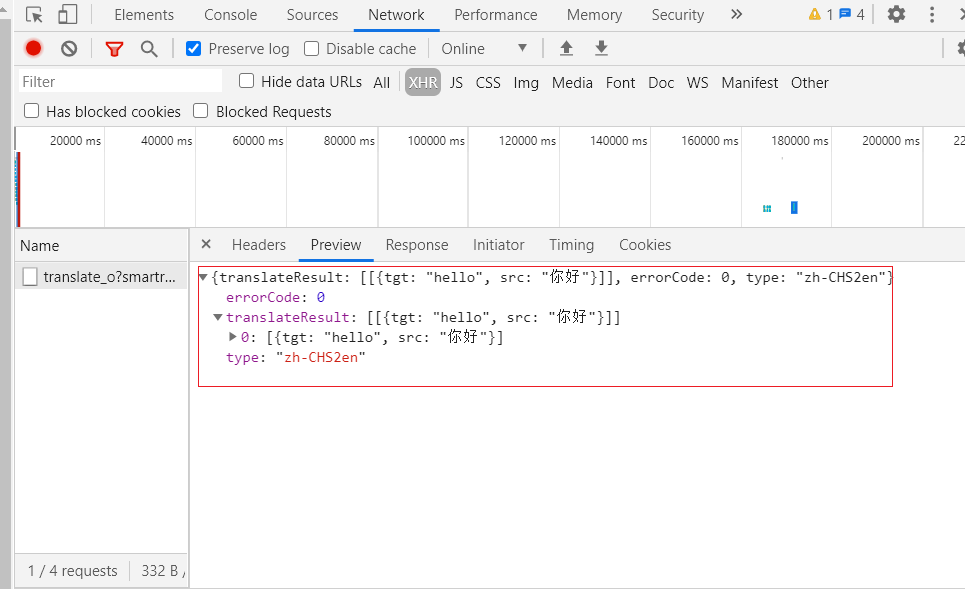This screenshot has width=965, height=589.
Task: Switch to the Headers tab
Action: point(258,245)
